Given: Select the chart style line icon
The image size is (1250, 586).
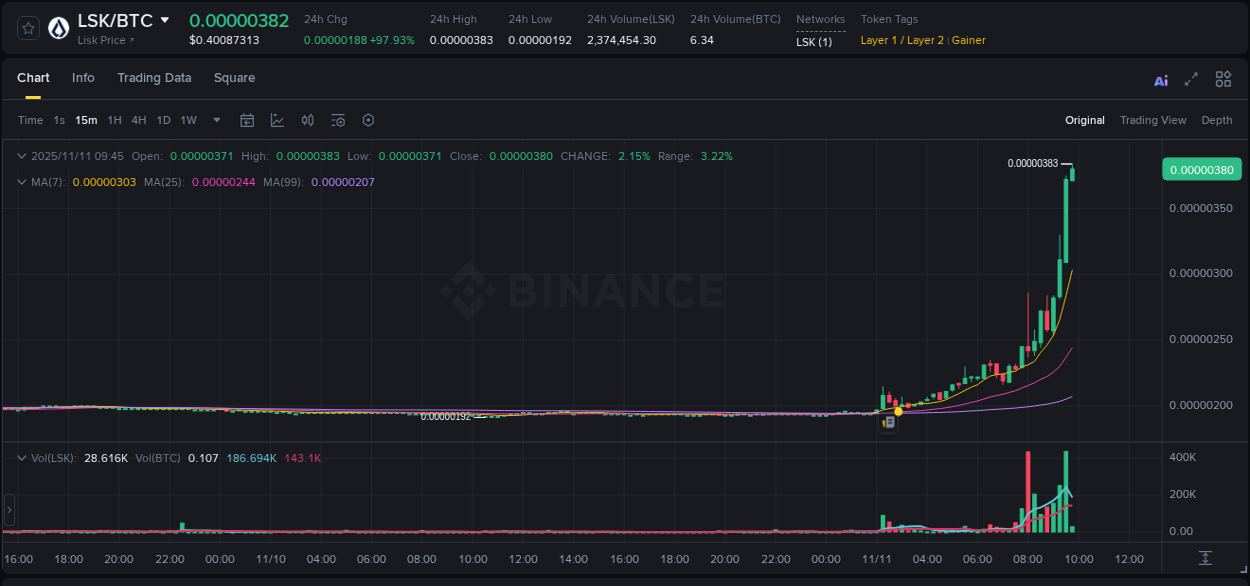Looking at the screenshot, I should [x=277, y=120].
